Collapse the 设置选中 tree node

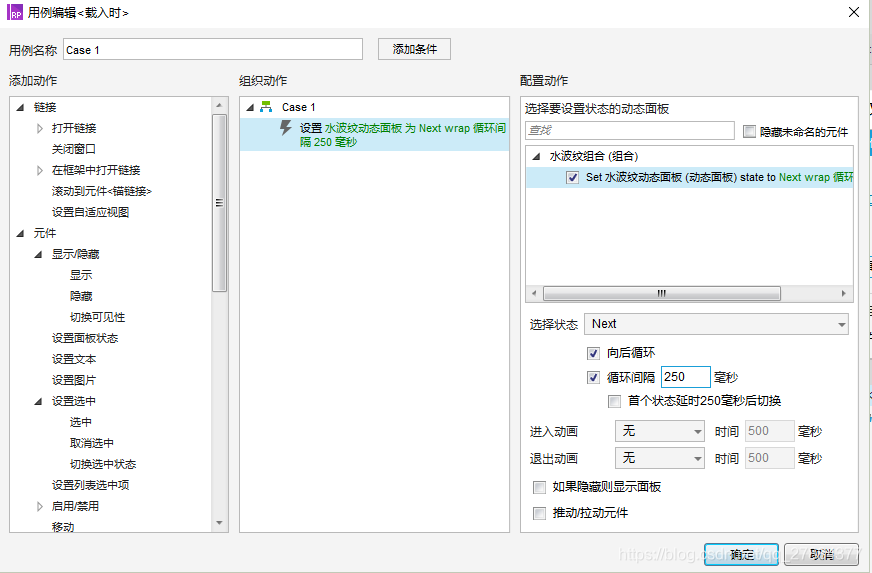point(38,401)
